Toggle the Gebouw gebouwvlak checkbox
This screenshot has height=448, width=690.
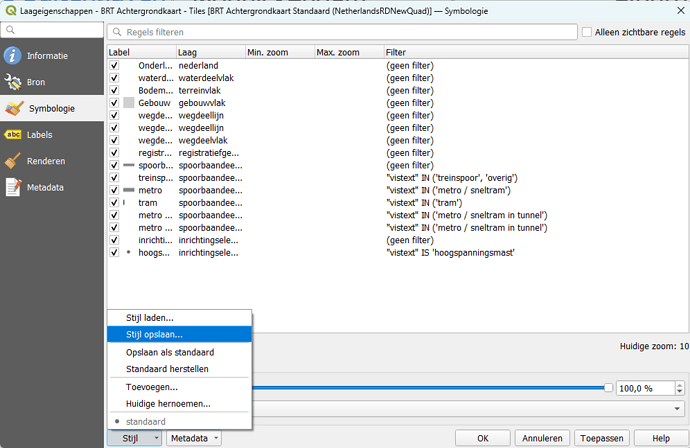tap(114, 103)
